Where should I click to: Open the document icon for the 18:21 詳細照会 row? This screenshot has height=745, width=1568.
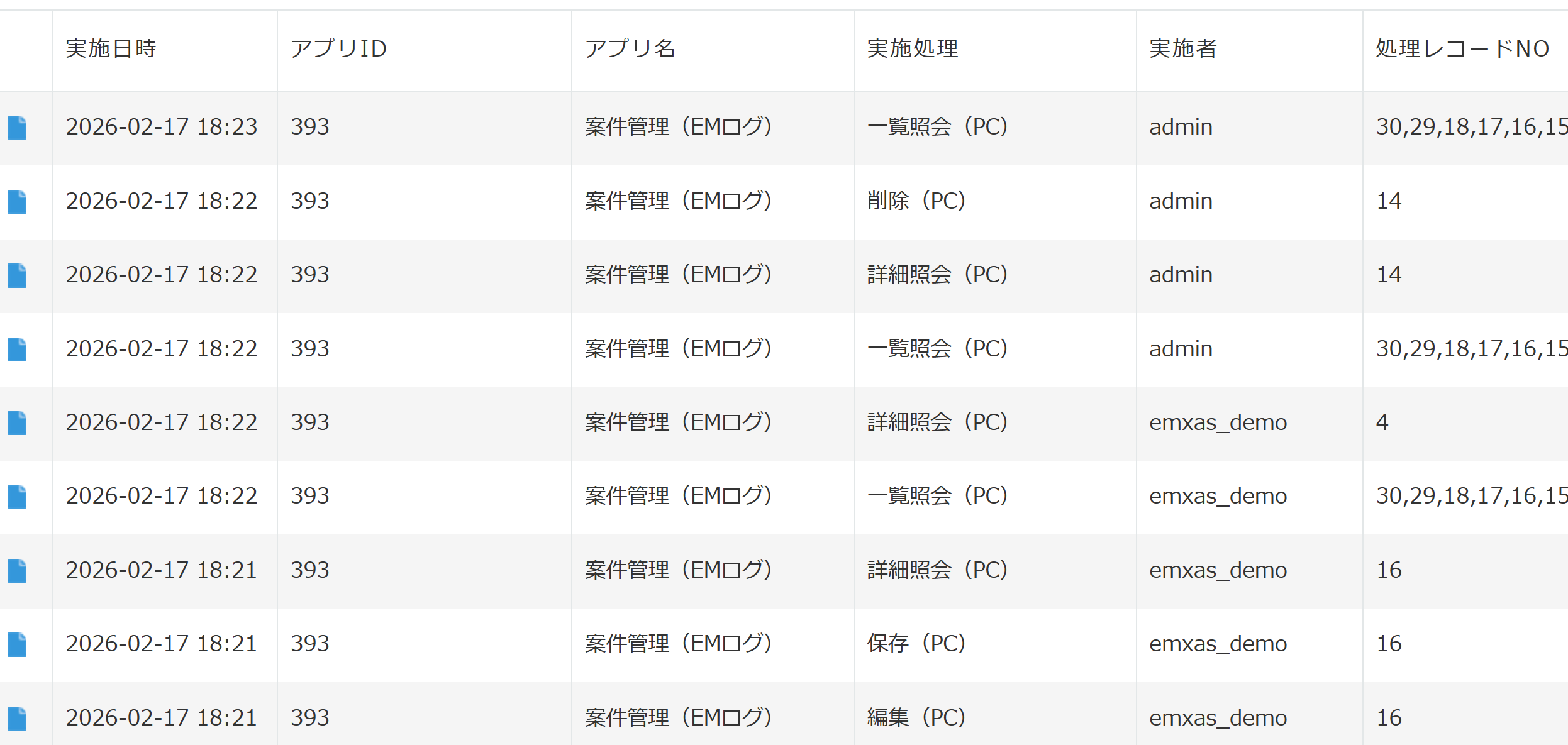click(17, 571)
